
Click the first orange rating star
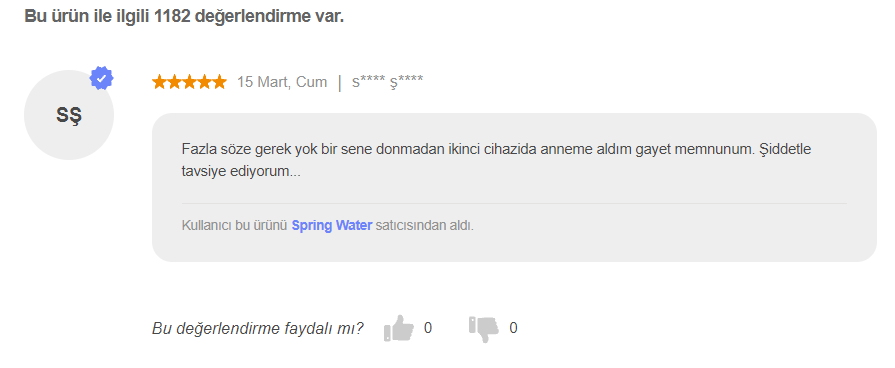(159, 82)
